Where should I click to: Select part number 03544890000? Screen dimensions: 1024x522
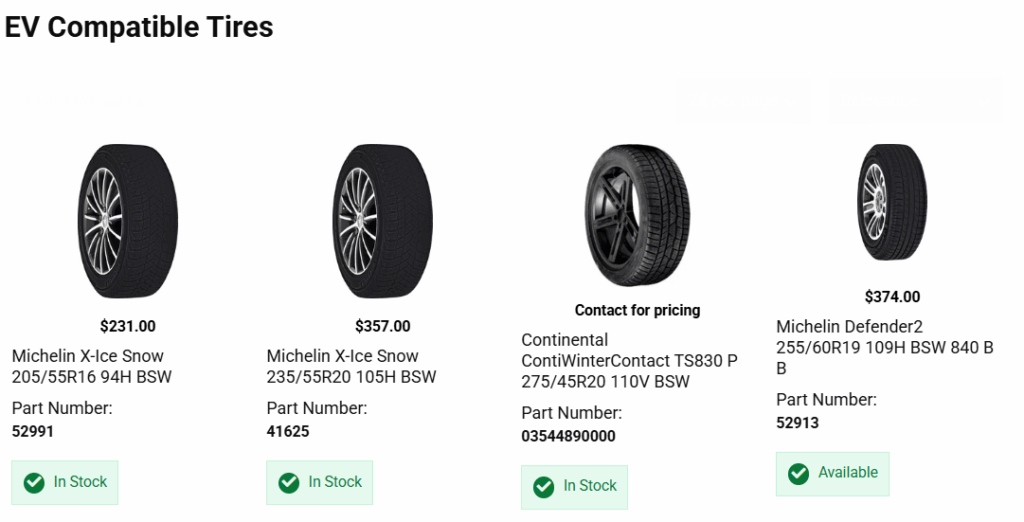tap(568, 436)
